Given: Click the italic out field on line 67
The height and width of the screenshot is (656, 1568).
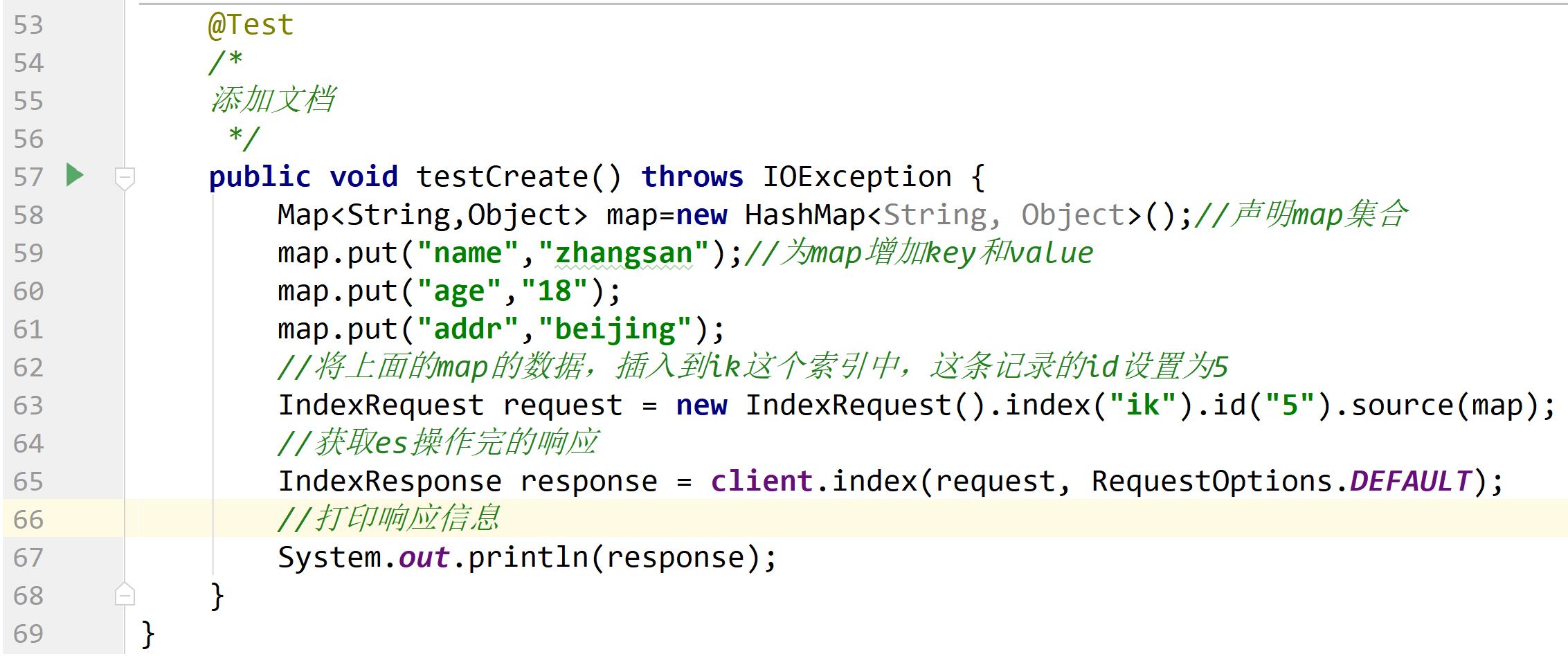Looking at the screenshot, I should pos(424,558).
